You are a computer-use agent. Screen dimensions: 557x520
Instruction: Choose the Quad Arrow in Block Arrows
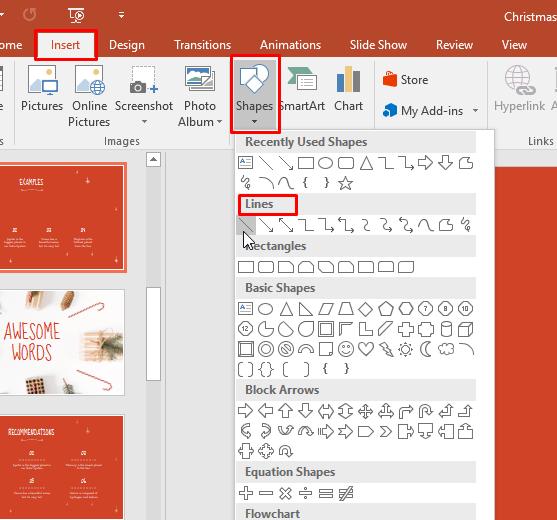click(x=366, y=412)
